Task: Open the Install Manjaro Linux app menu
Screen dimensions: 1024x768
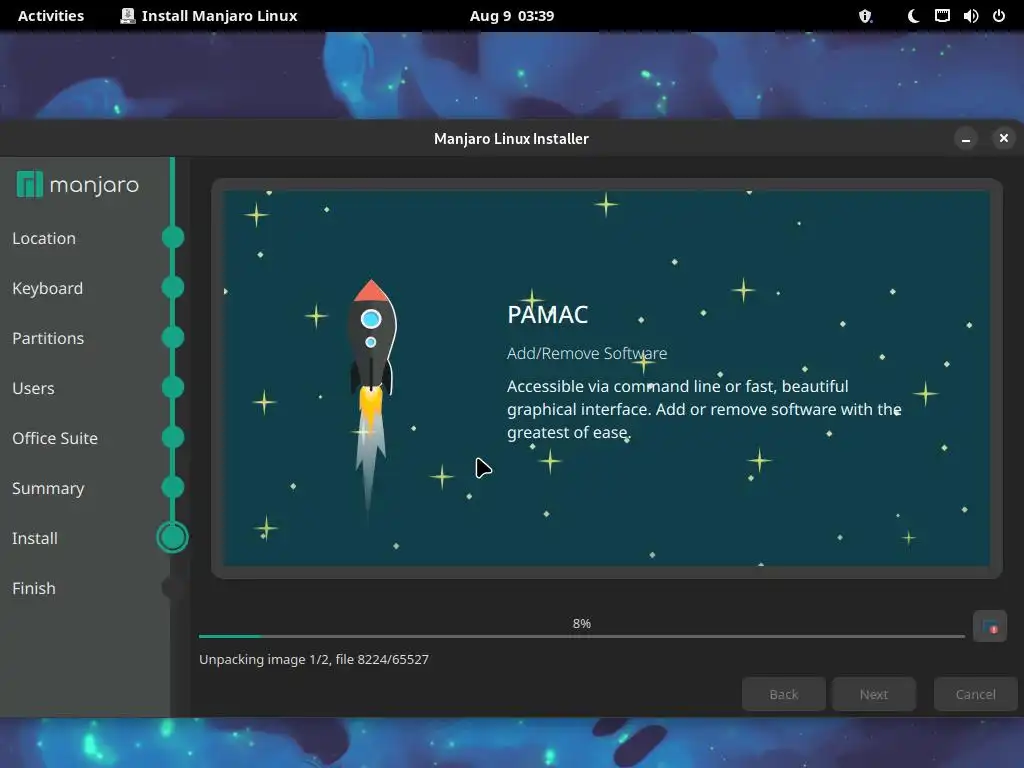Action: (x=209, y=16)
